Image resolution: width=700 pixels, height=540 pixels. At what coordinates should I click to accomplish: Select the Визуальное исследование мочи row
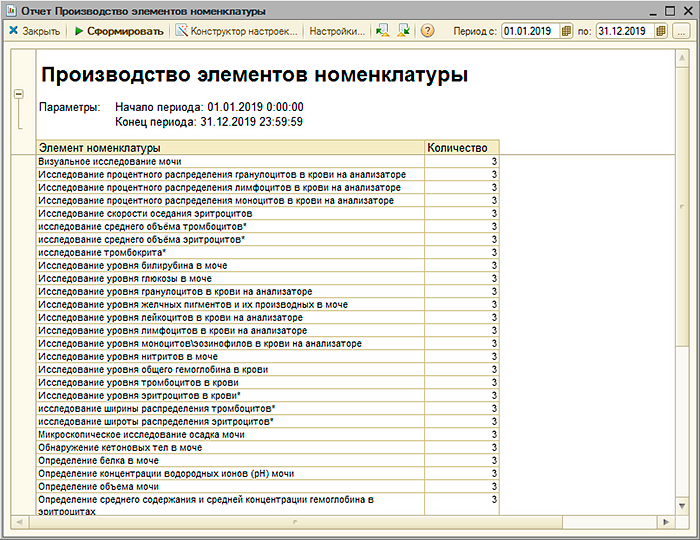coord(230,161)
